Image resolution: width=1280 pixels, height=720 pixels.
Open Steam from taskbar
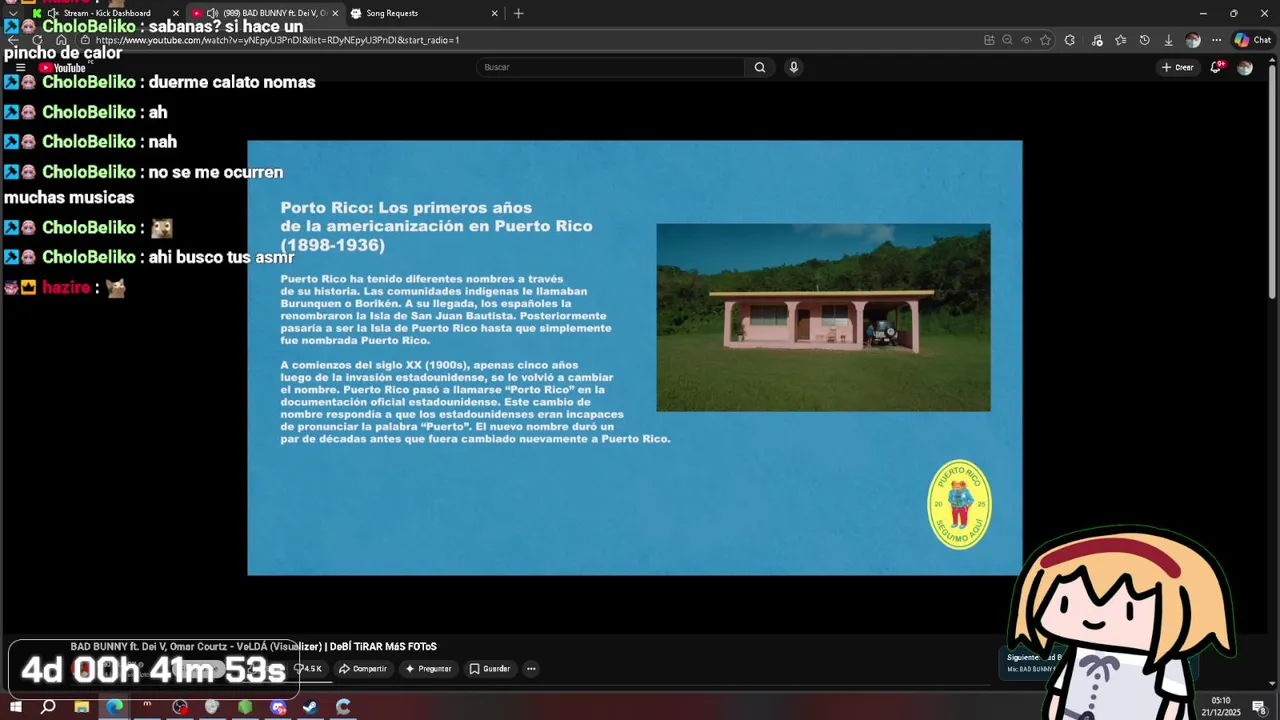pyautogui.click(x=310, y=707)
